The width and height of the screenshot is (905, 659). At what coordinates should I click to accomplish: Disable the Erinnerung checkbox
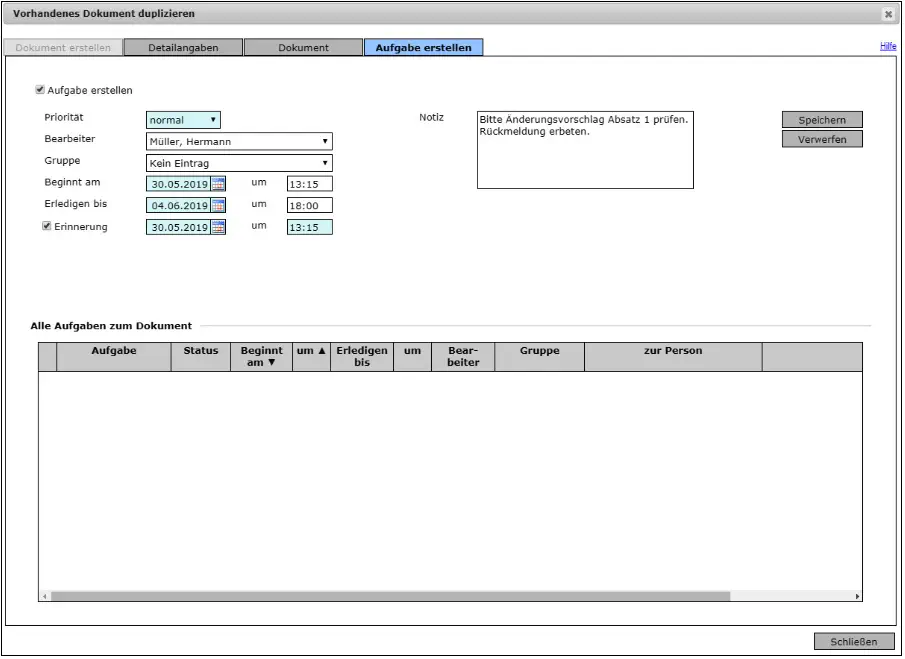[47, 227]
